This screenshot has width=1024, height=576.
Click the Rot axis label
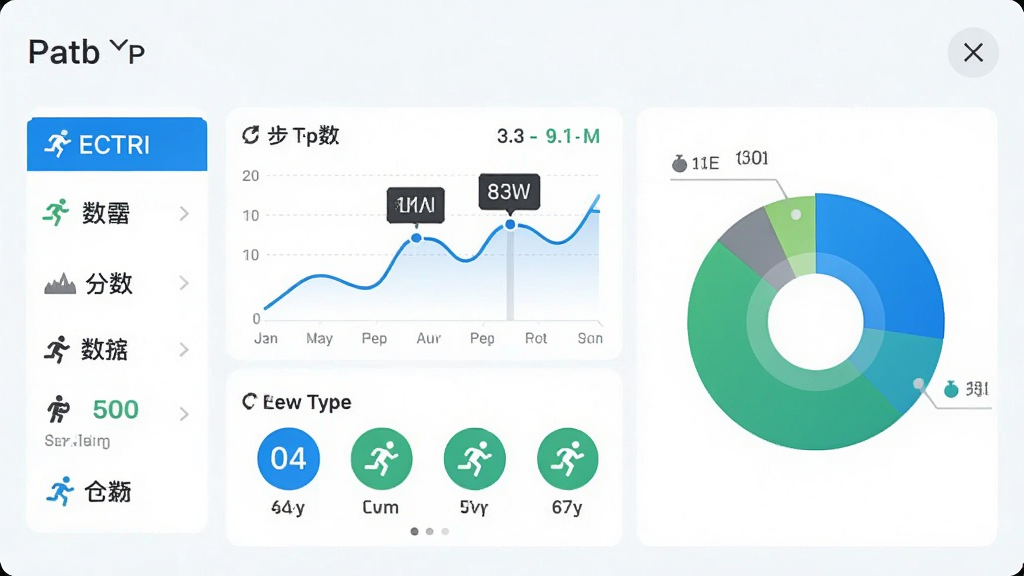536,338
